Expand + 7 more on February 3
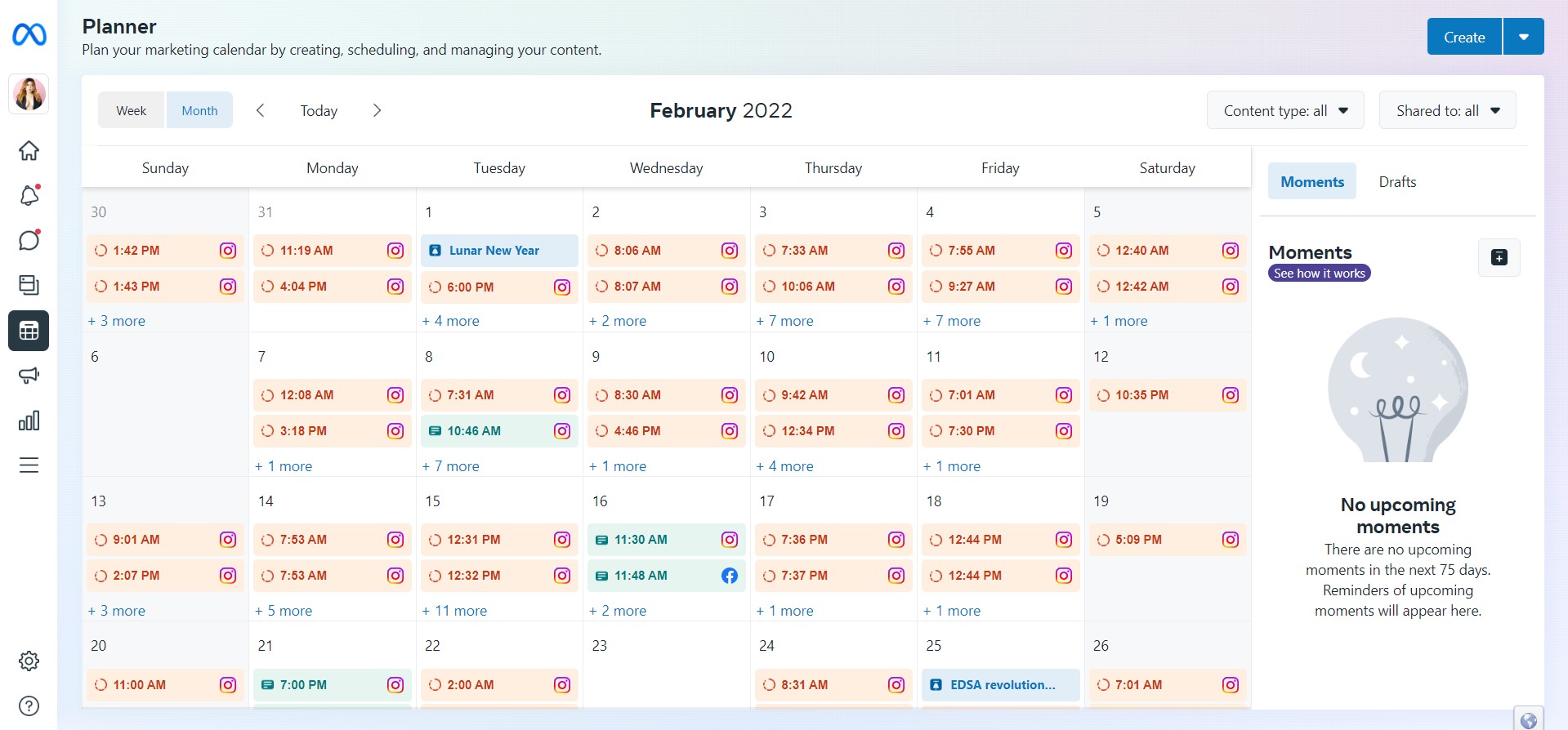Screen dimensions: 1568x730 pos(784,321)
